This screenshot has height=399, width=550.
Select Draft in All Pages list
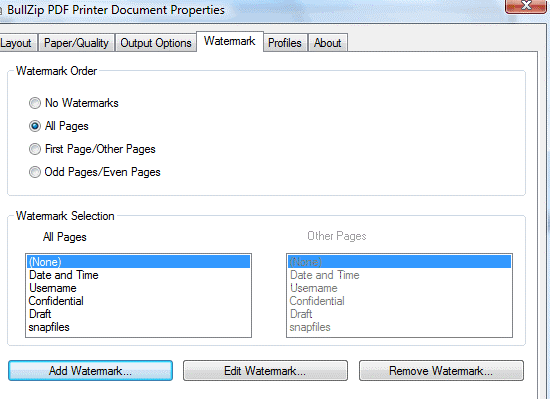[x=139, y=314]
